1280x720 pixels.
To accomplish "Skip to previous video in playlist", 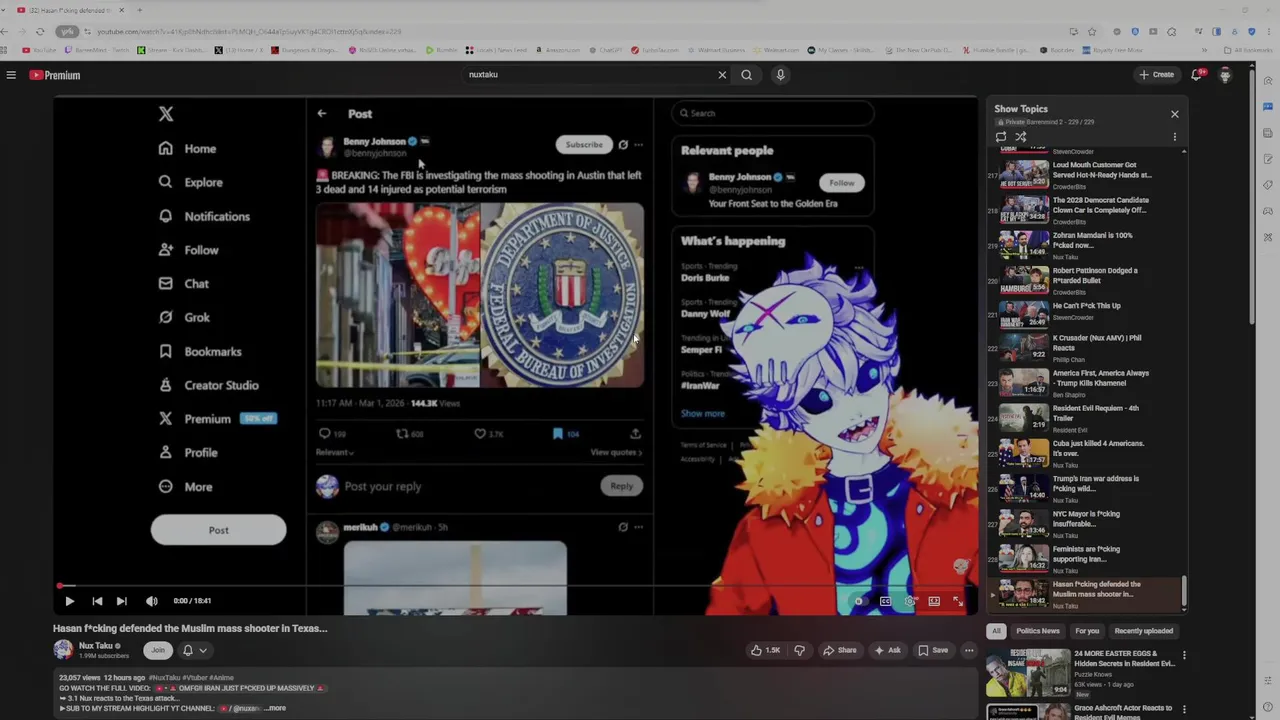I will click(96, 601).
